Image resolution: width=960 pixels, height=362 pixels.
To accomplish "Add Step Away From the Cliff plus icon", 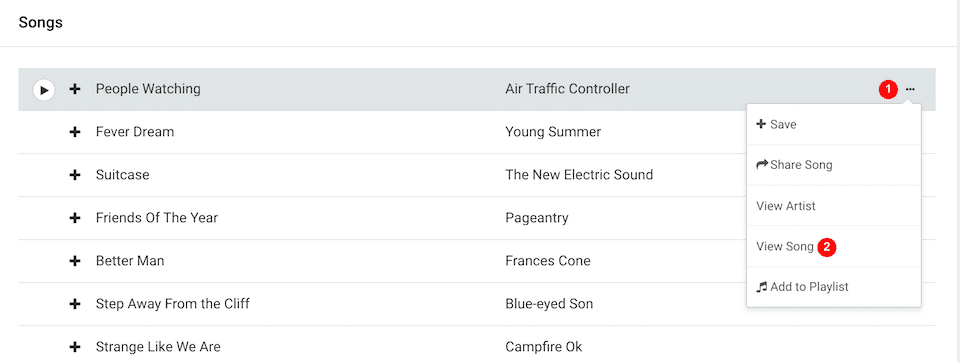I will pyautogui.click(x=75, y=304).
